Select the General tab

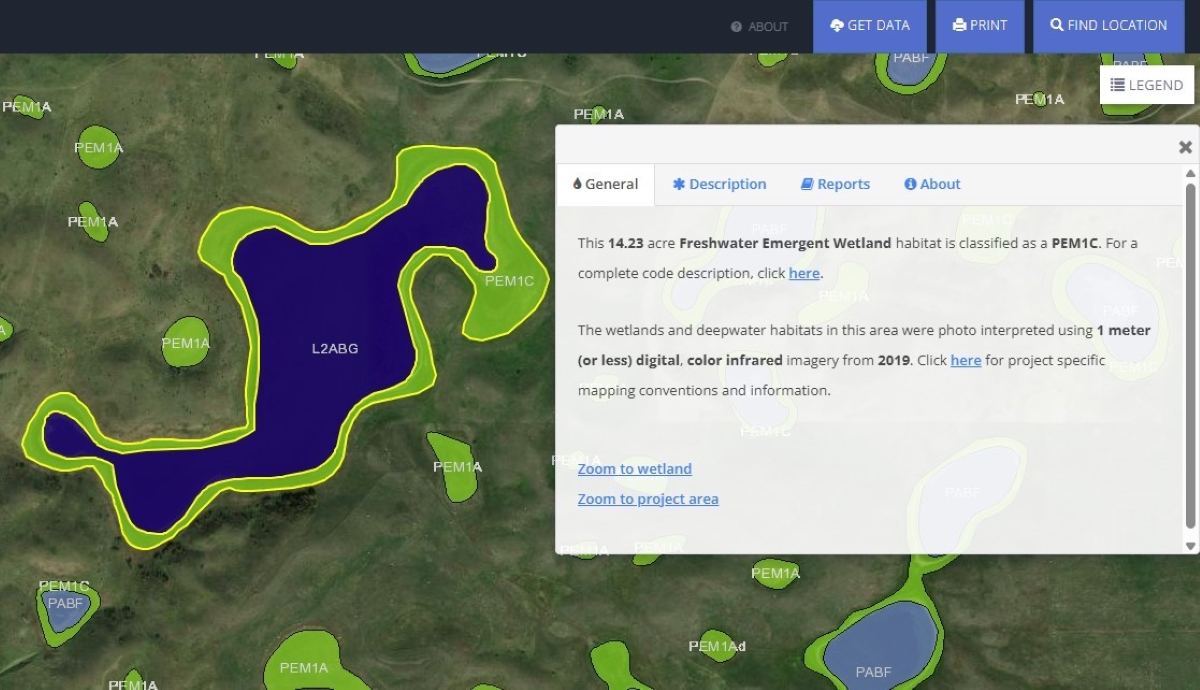point(605,184)
